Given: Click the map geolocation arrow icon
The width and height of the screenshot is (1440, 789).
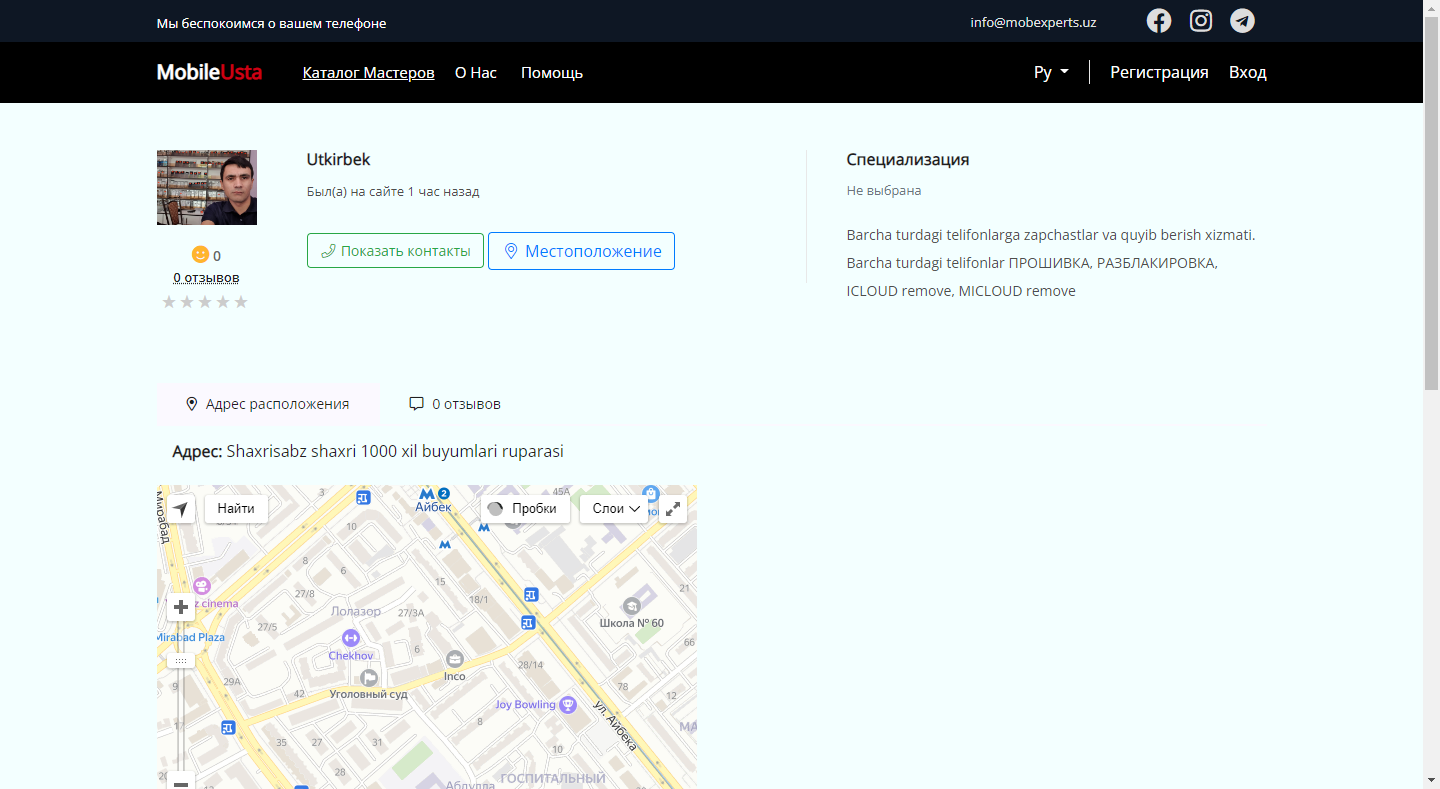Looking at the screenshot, I should (x=181, y=509).
